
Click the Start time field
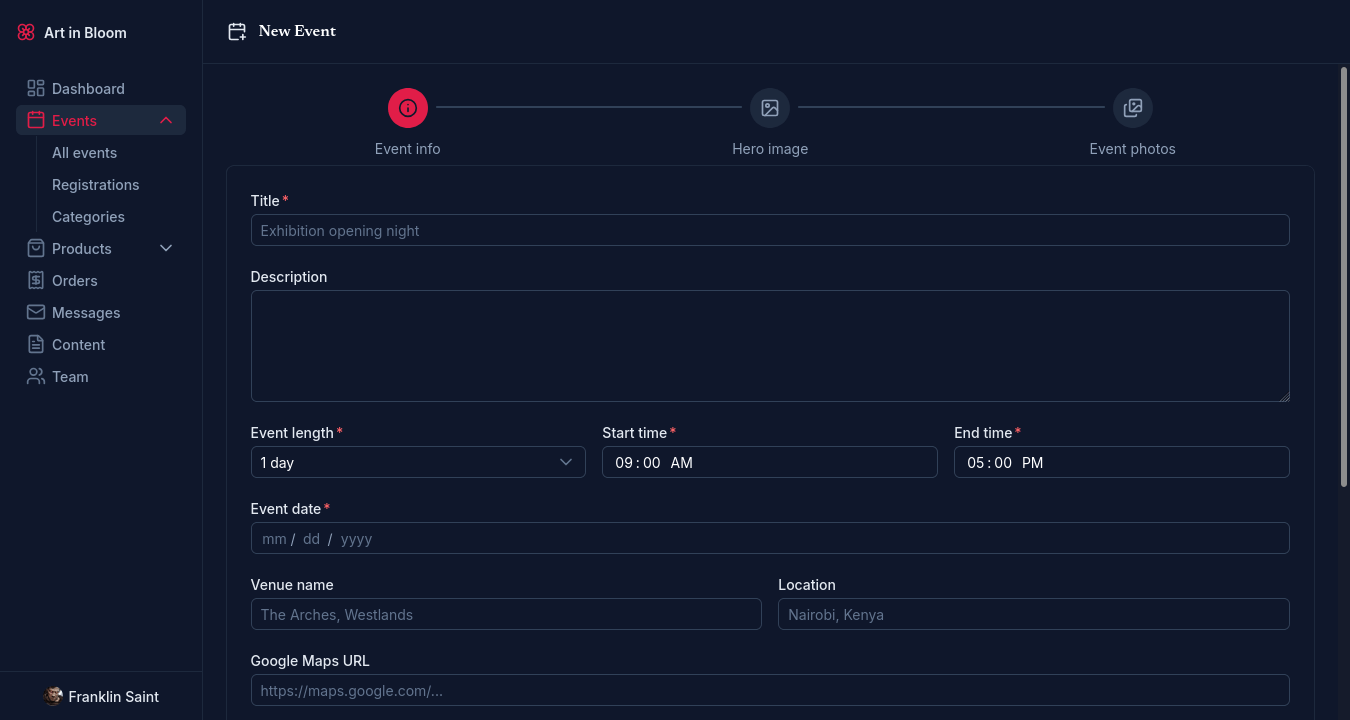click(x=770, y=462)
